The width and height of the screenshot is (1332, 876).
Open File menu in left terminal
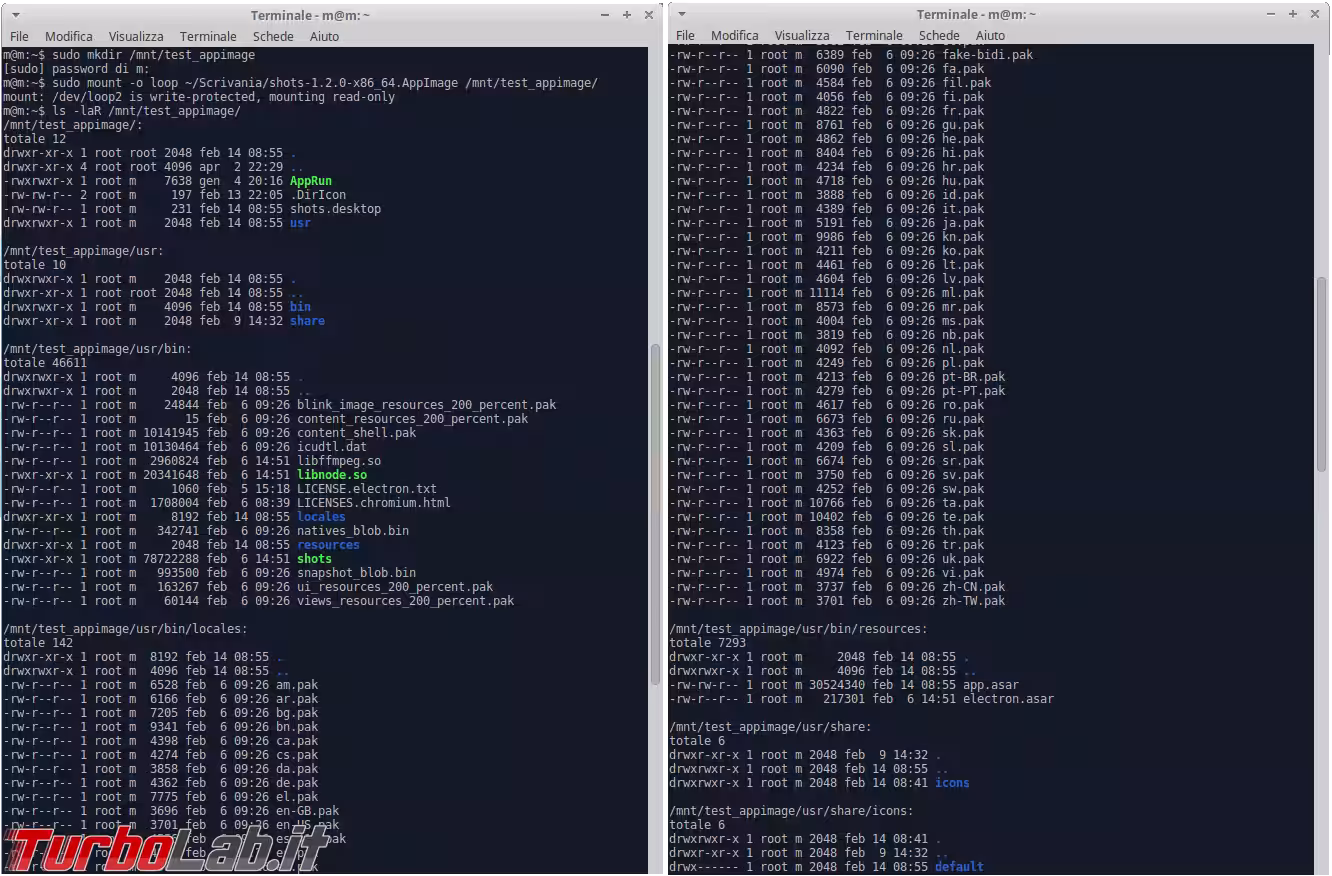click(x=19, y=36)
